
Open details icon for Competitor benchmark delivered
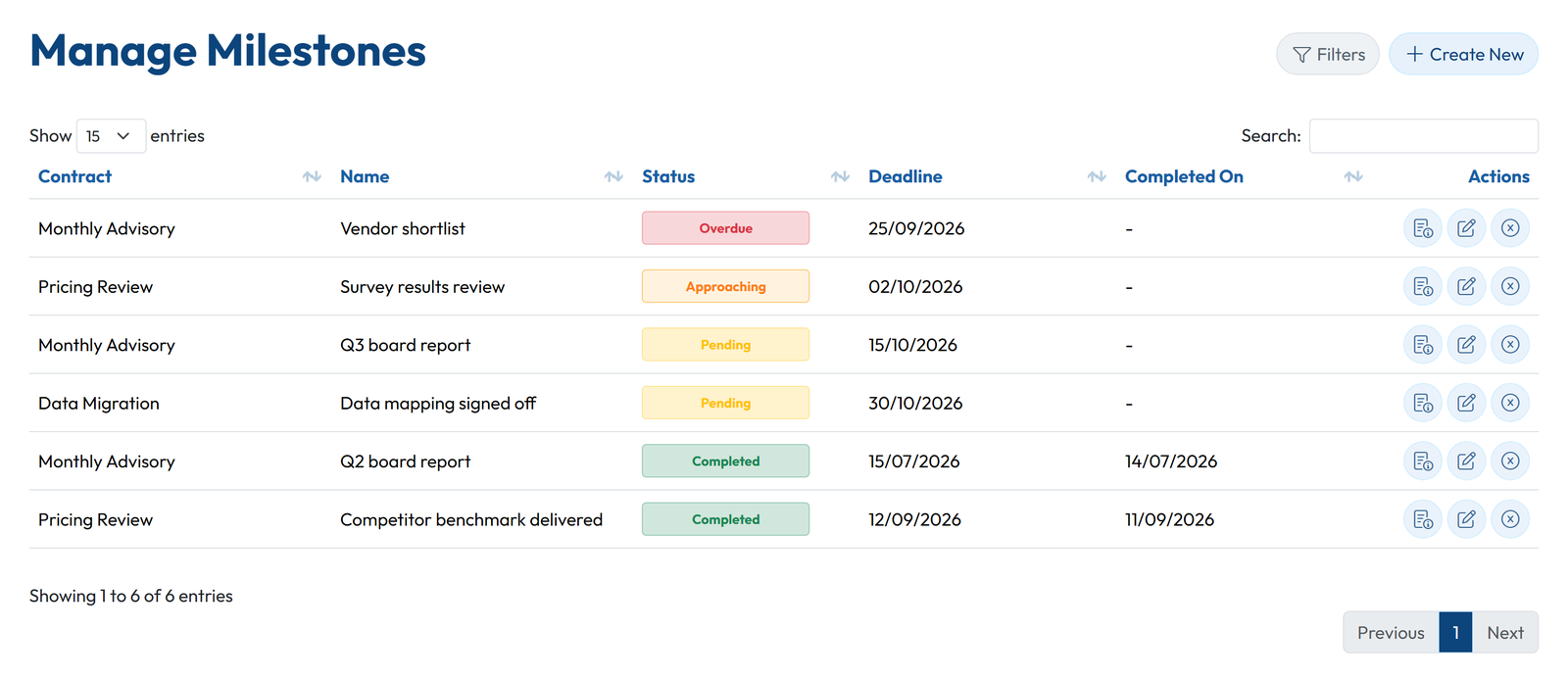click(x=1423, y=519)
